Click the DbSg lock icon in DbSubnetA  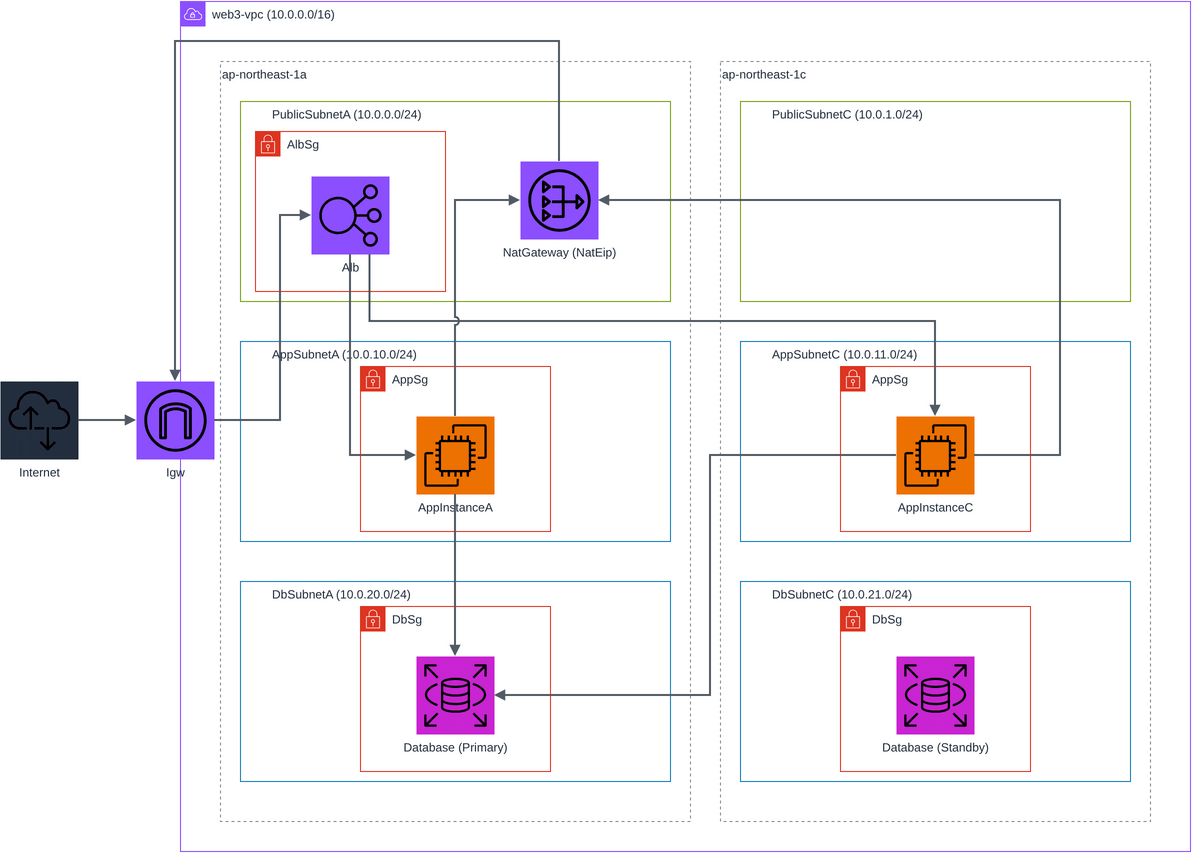[x=373, y=619]
